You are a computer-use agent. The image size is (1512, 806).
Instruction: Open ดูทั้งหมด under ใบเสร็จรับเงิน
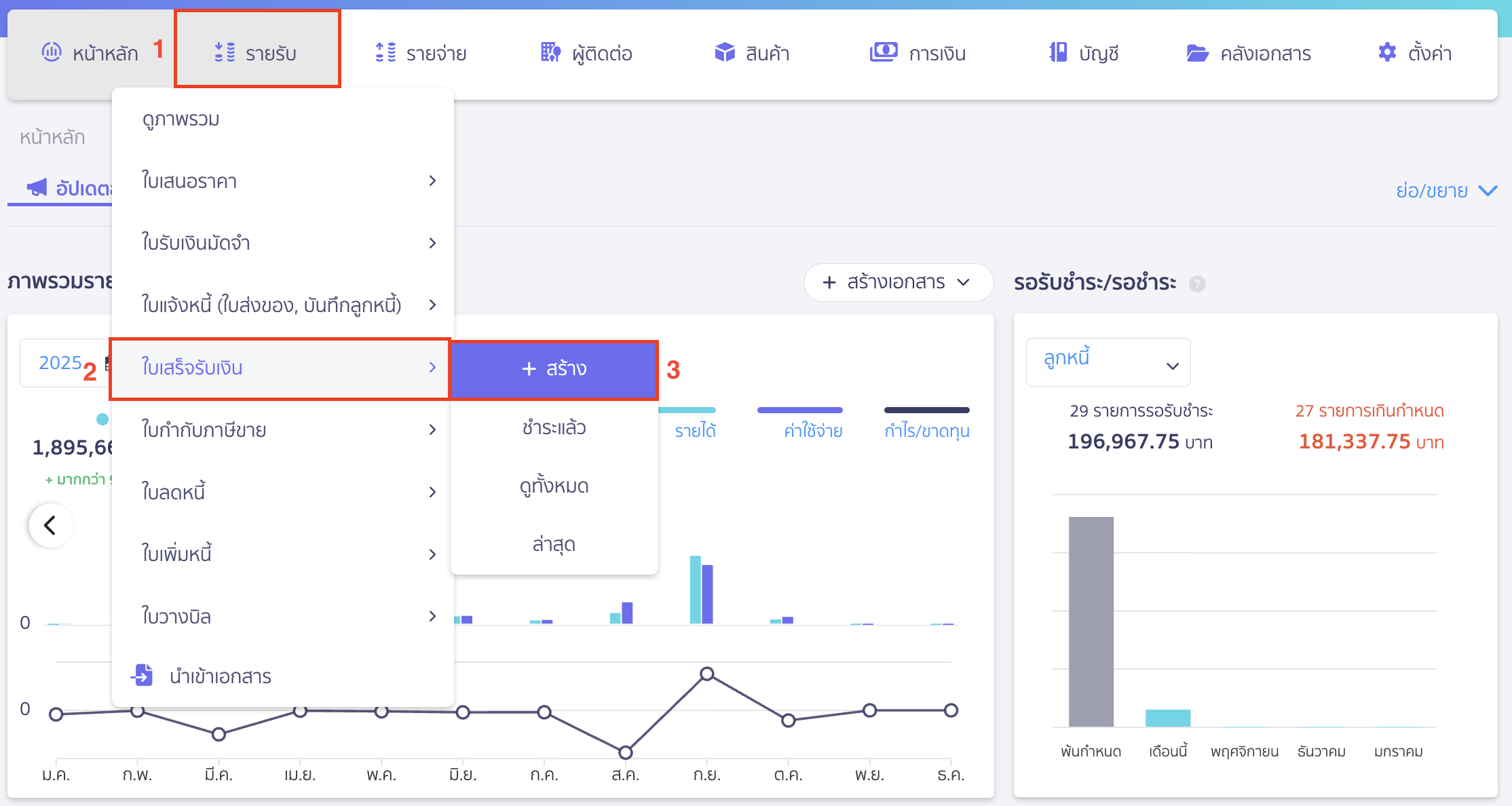(x=554, y=485)
